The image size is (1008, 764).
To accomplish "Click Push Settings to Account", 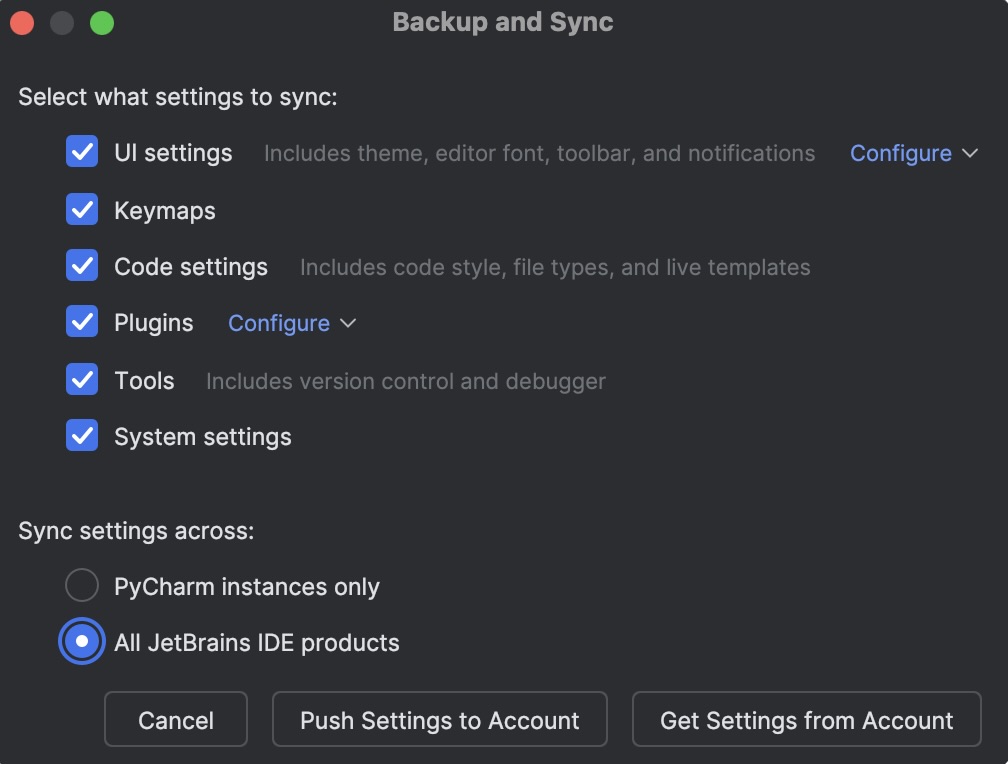I will (440, 720).
